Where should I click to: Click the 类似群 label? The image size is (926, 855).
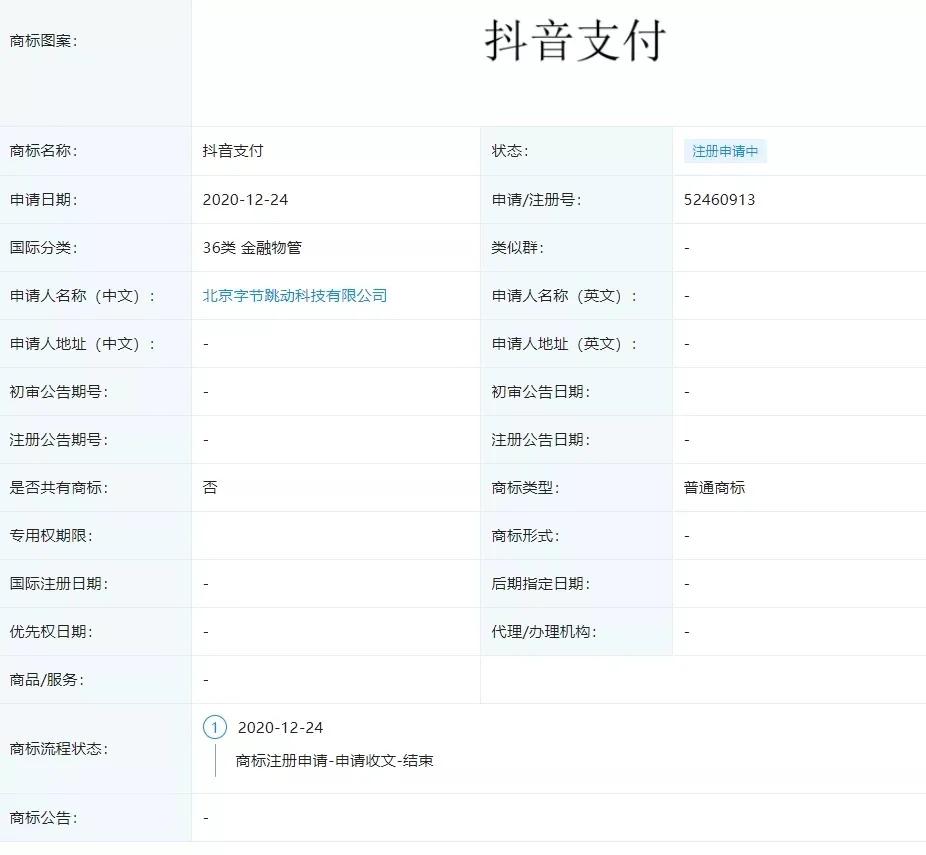517,248
